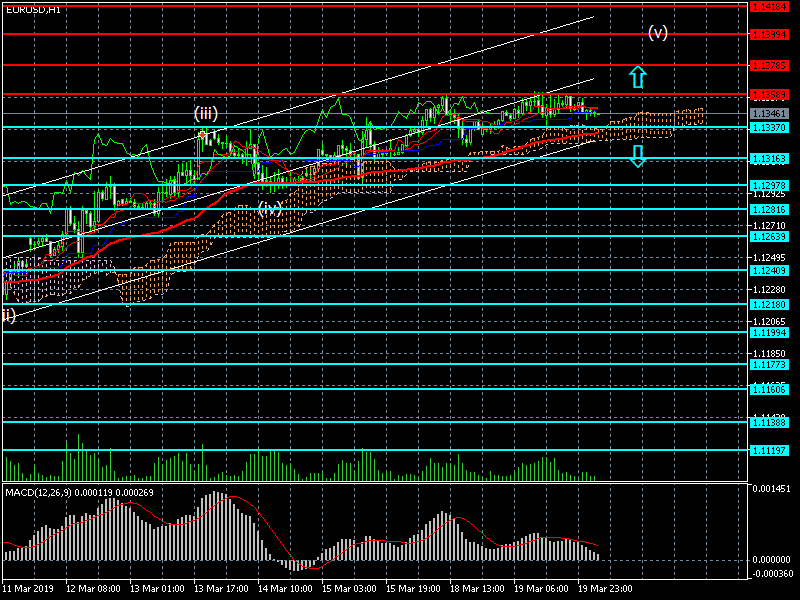Click the gray current price label 1.13461
This screenshot has width=800, height=600.
769,113
